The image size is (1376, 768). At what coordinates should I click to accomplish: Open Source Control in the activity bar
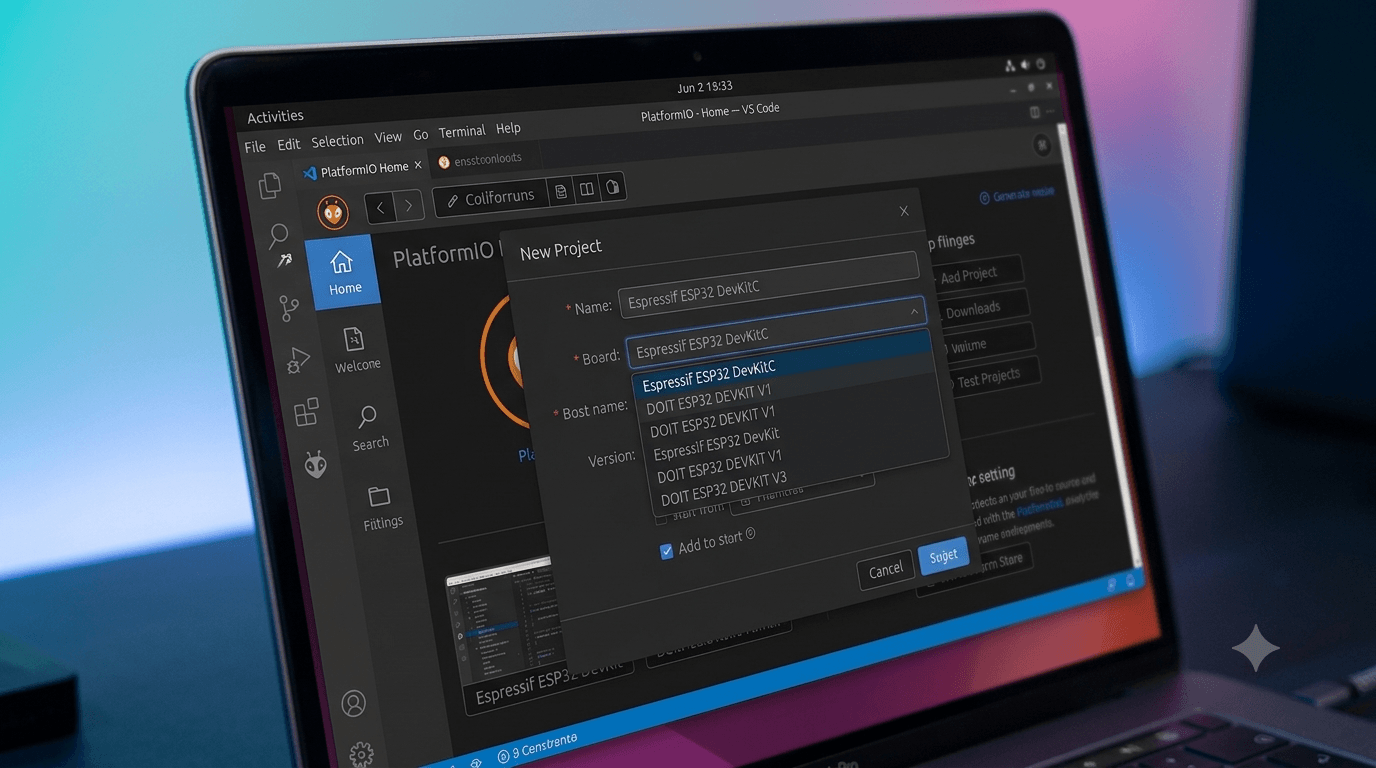pyautogui.click(x=289, y=308)
